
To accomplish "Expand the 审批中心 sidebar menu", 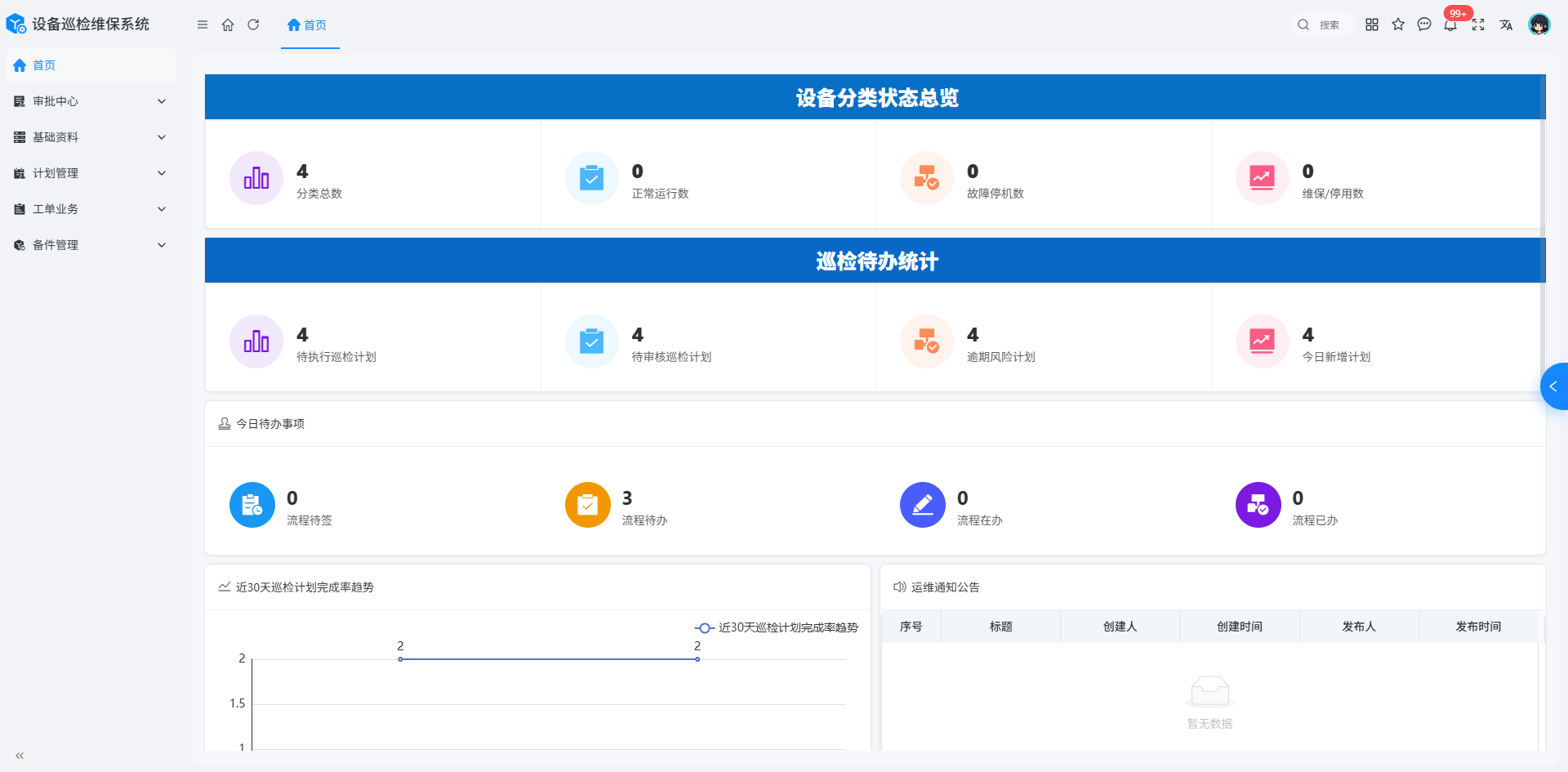I will pos(91,101).
